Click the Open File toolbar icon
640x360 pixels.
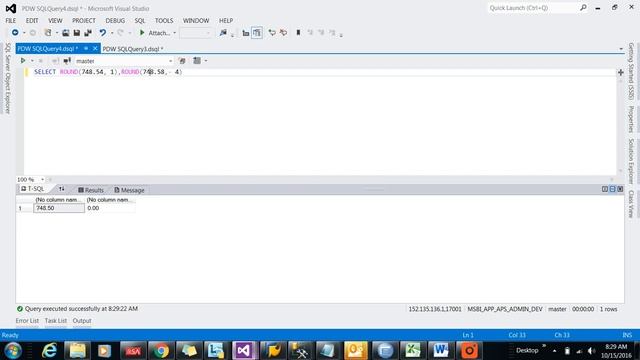(65, 33)
